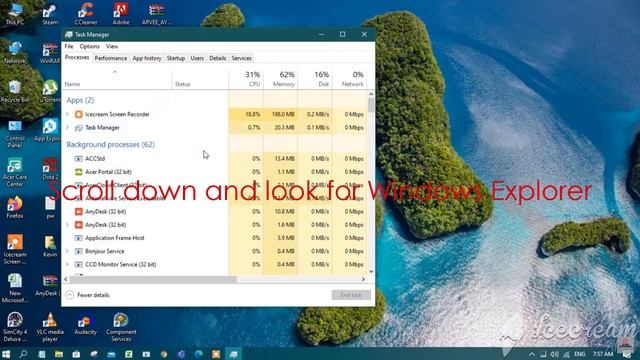Click the horizontal scrollbar thumb
Screen dimensions: 640x360
pos(153,280)
